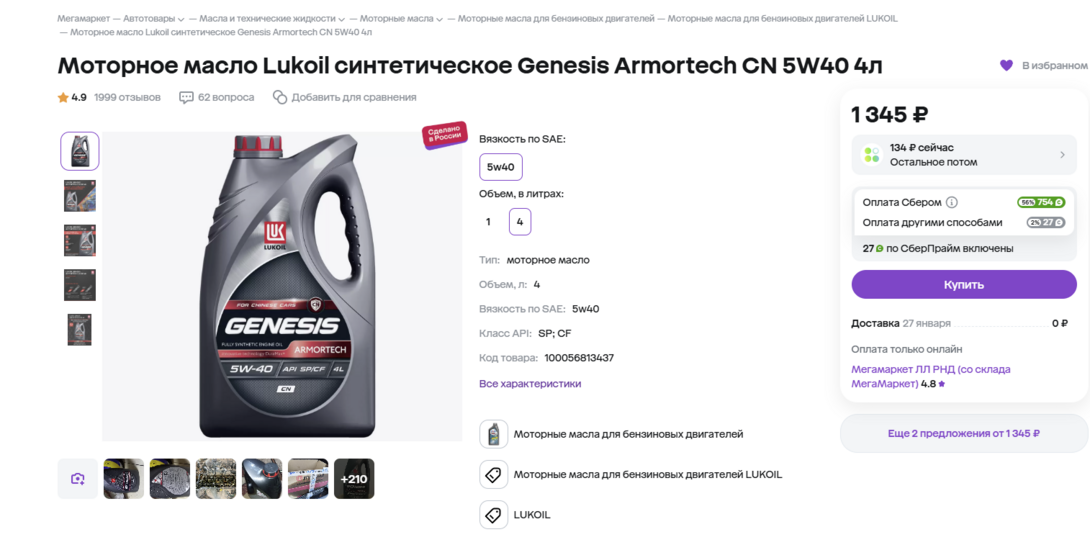Screen dimensions: 1090x550
Task: Open the Все характеристики link
Action: [530, 384]
